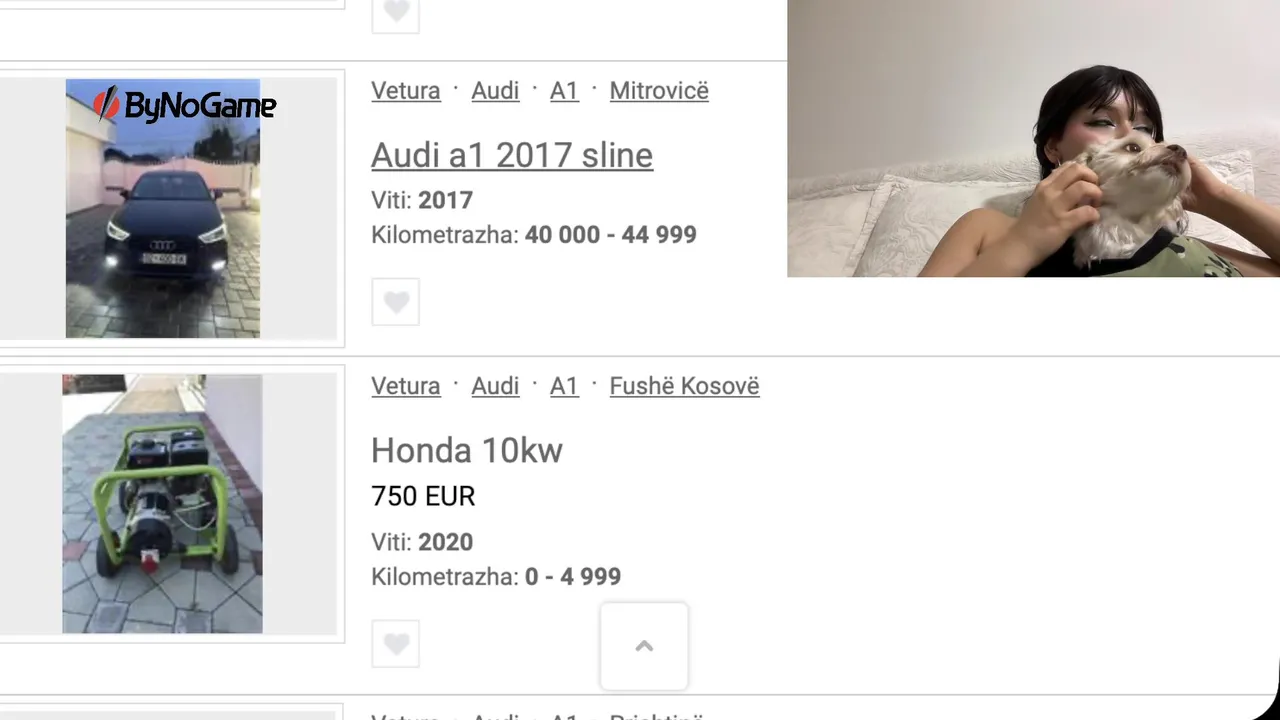Image resolution: width=1280 pixels, height=720 pixels.
Task: Toggle the heart on the Honda 10kw listing
Action: click(x=396, y=644)
